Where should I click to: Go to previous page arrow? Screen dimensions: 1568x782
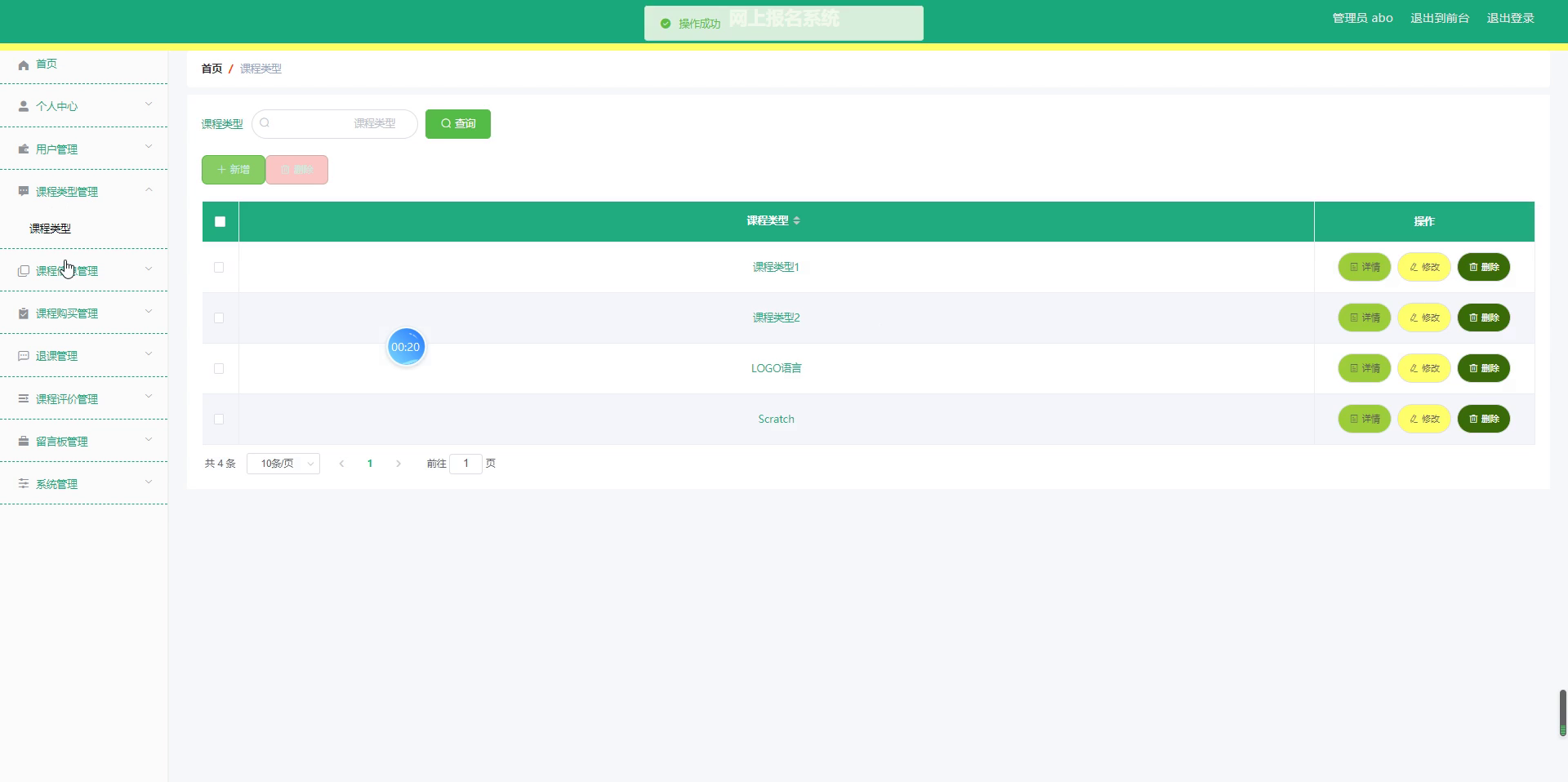click(x=341, y=464)
